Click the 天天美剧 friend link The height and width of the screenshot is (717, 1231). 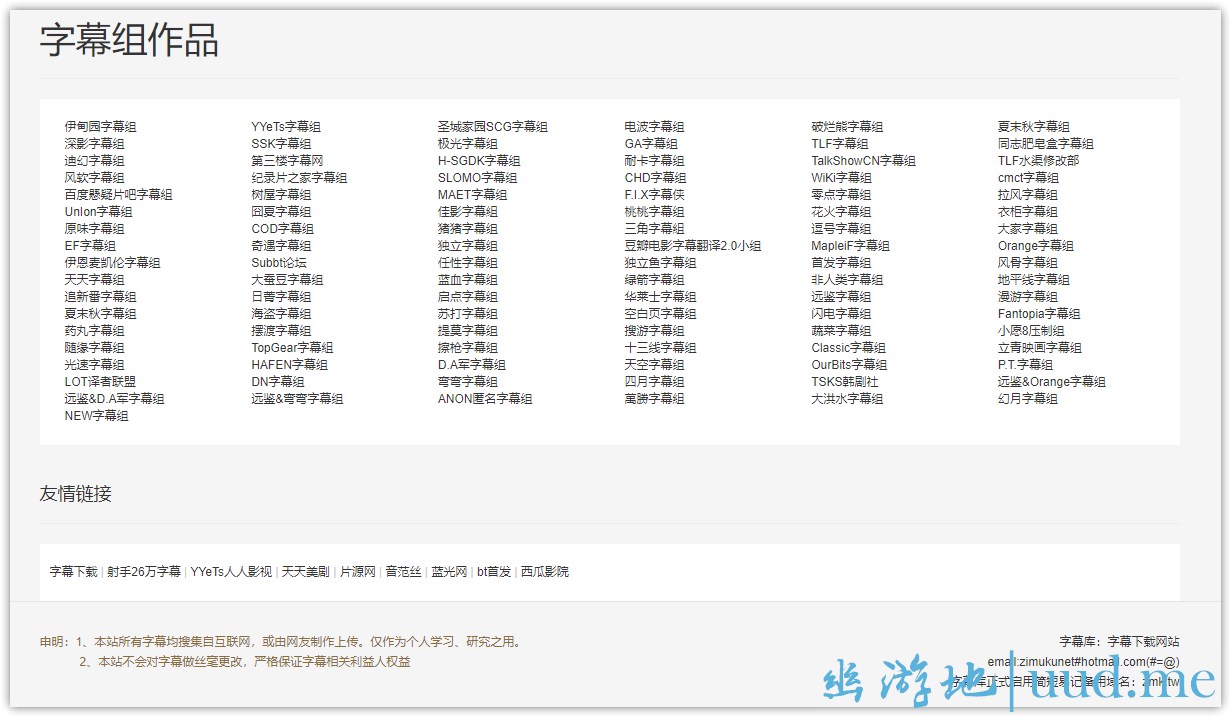(305, 572)
